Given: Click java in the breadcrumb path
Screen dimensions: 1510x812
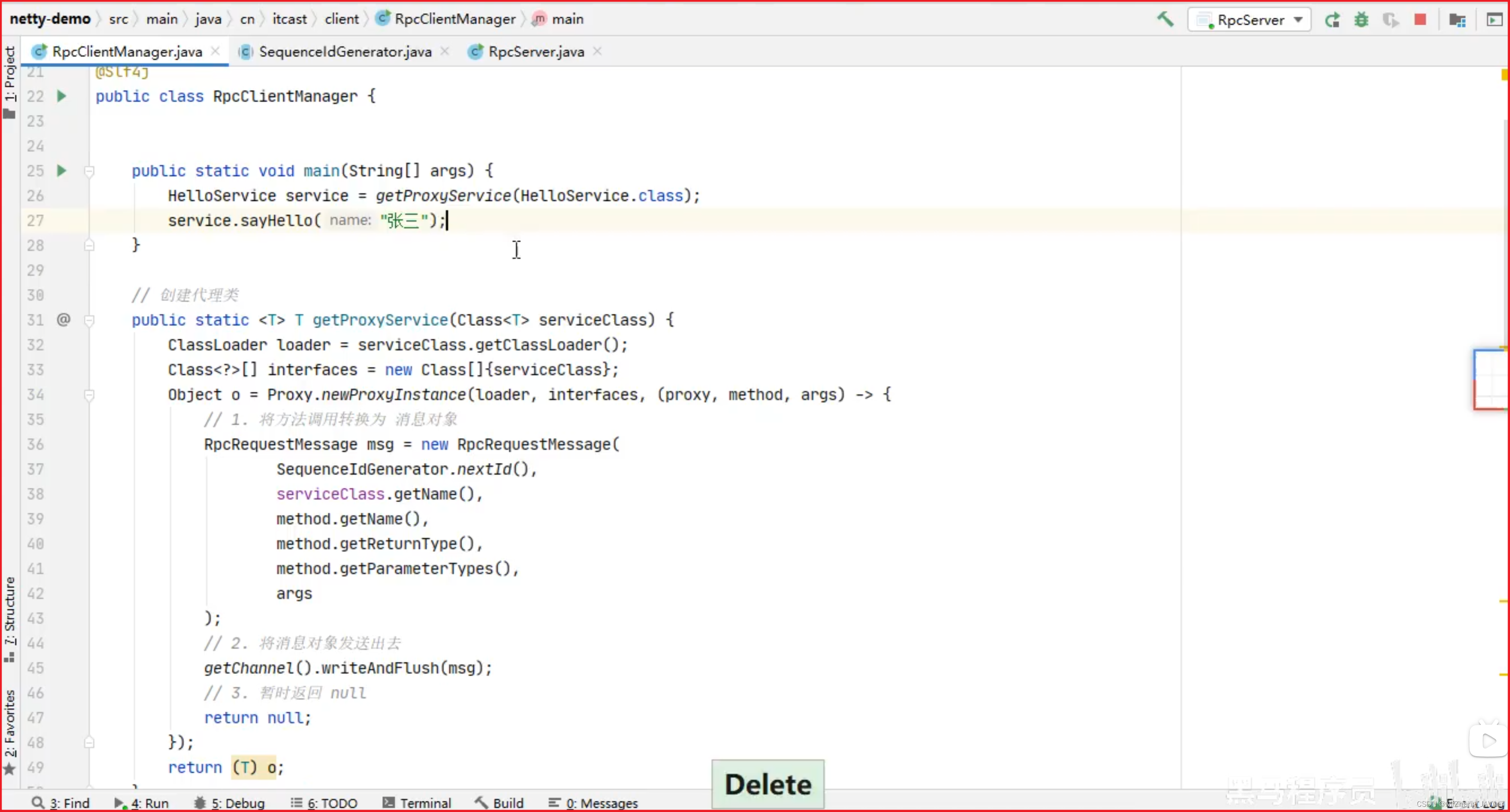Looking at the screenshot, I should pyautogui.click(x=208, y=19).
